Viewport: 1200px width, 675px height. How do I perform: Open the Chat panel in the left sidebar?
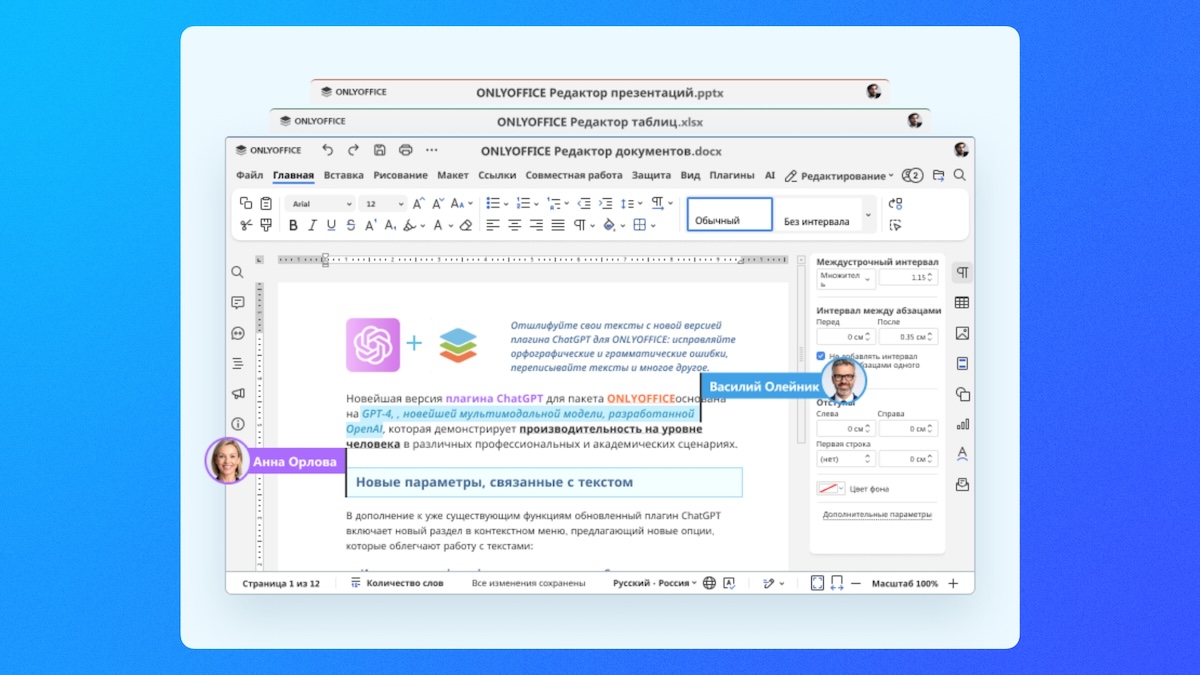(x=237, y=333)
